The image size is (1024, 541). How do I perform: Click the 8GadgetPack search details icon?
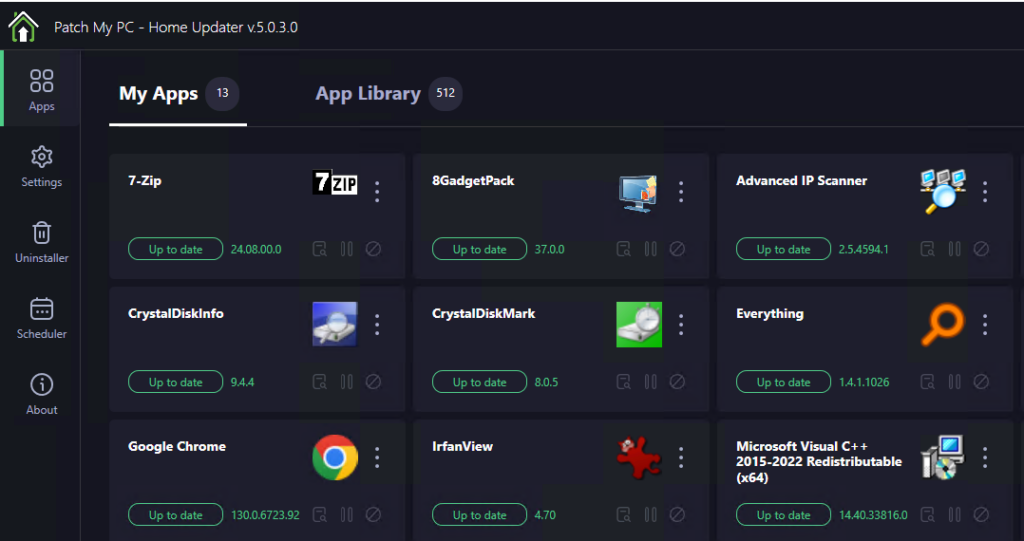point(624,249)
